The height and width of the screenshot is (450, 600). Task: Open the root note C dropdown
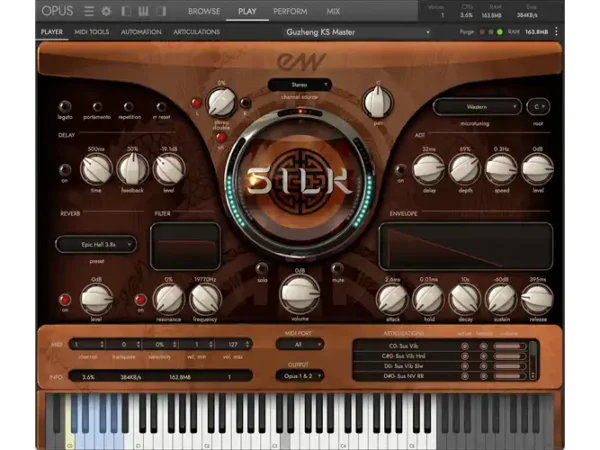538,107
